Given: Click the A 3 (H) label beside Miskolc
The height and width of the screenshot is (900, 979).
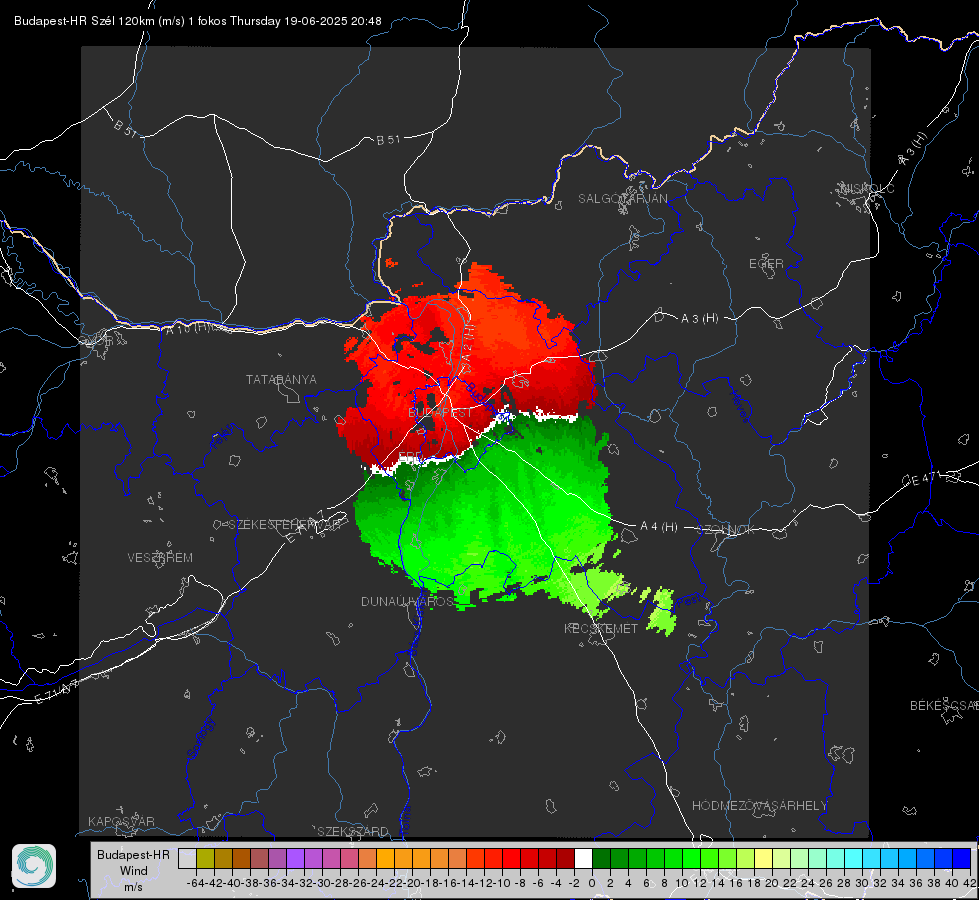Looking at the screenshot, I should [x=913, y=150].
